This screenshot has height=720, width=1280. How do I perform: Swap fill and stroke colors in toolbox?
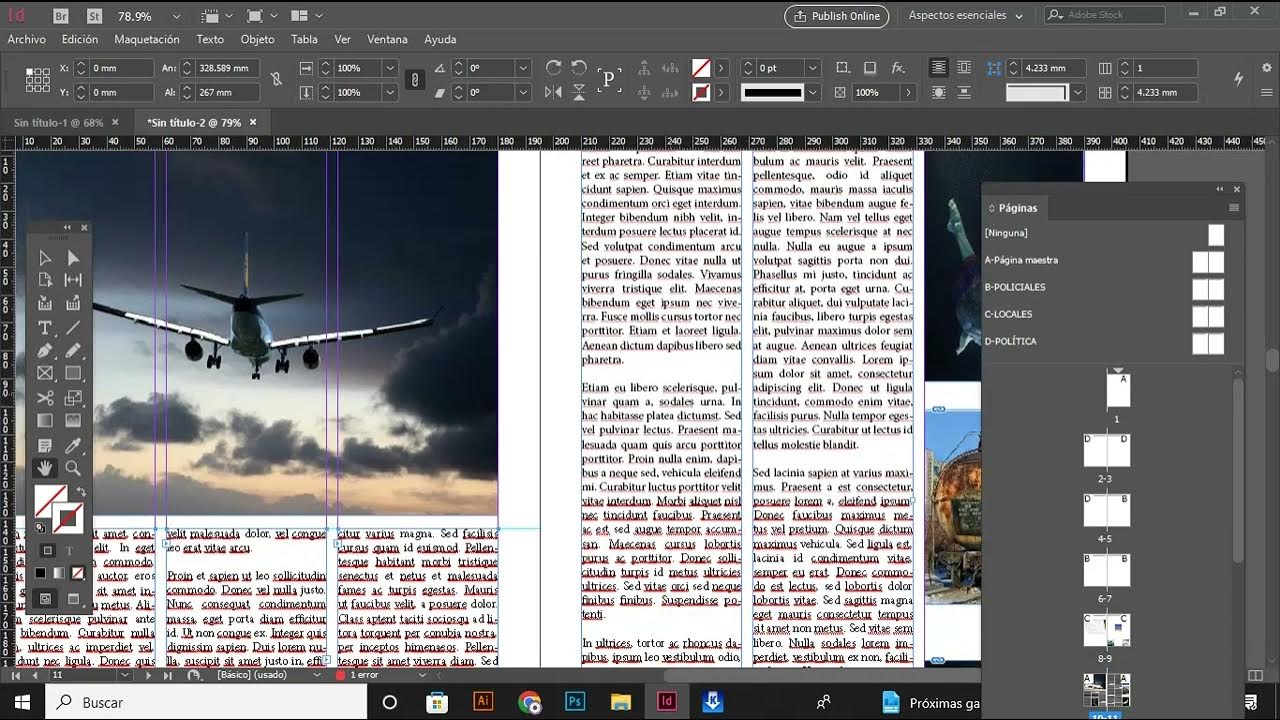(x=81, y=492)
